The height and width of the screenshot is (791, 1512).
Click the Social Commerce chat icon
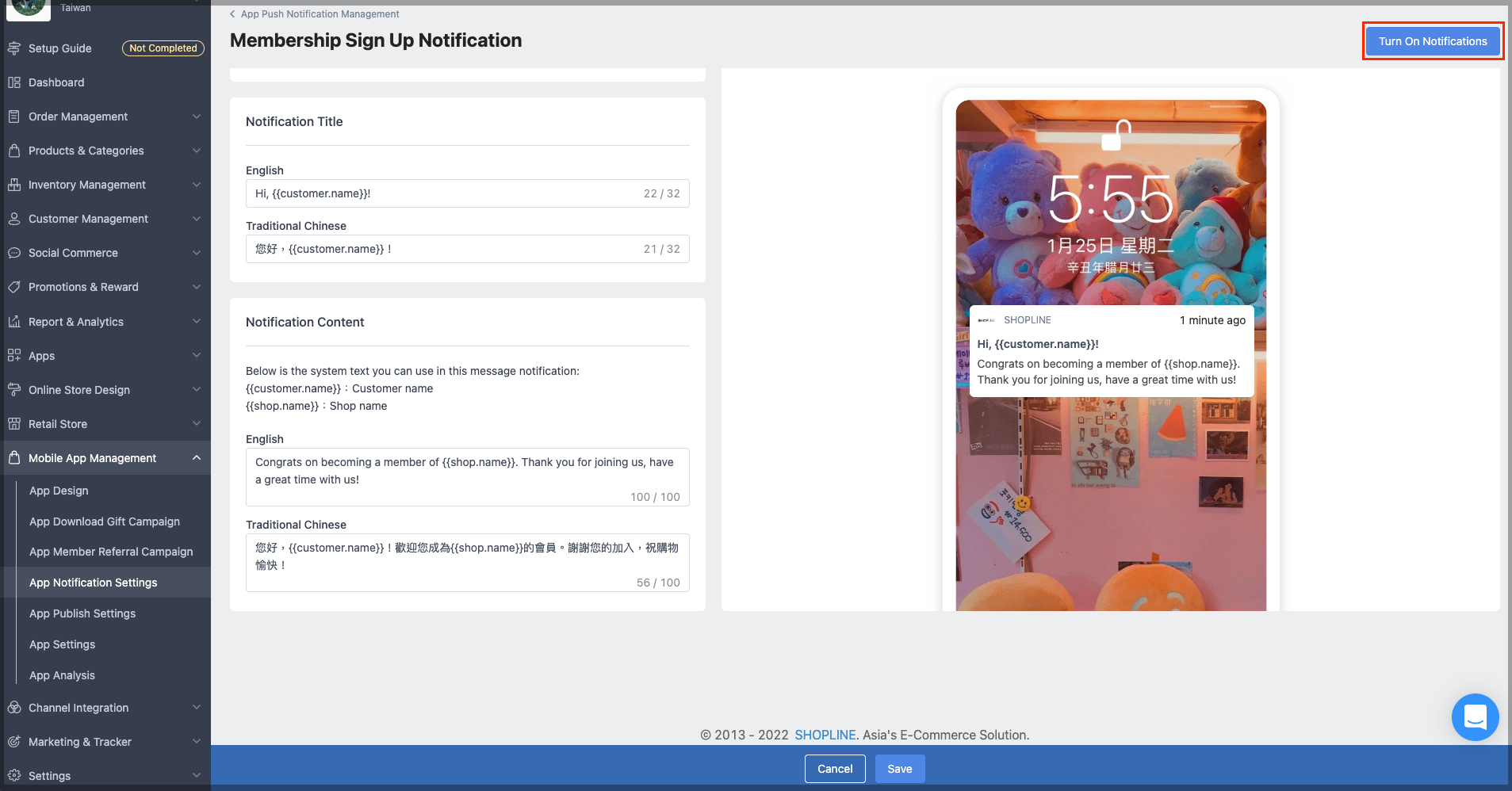tap(14, 253)
